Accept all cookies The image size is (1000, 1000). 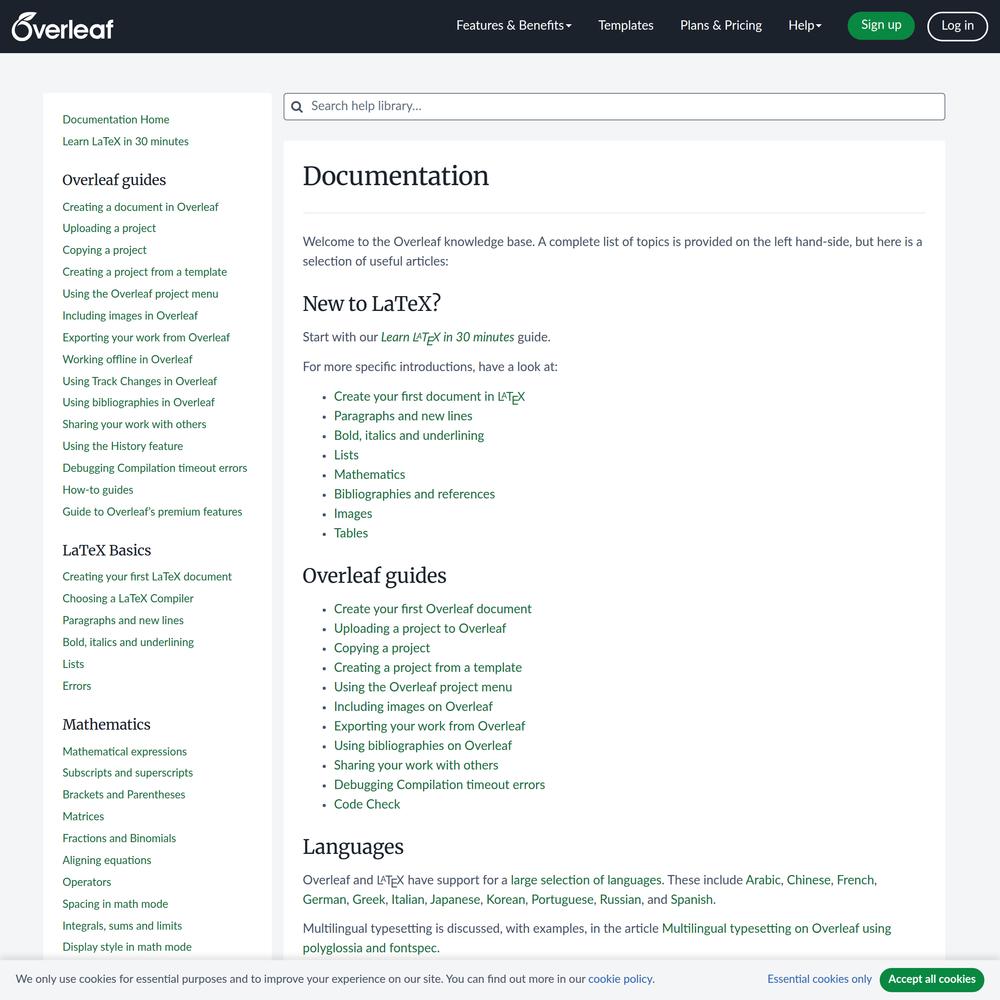click(932, 979)
